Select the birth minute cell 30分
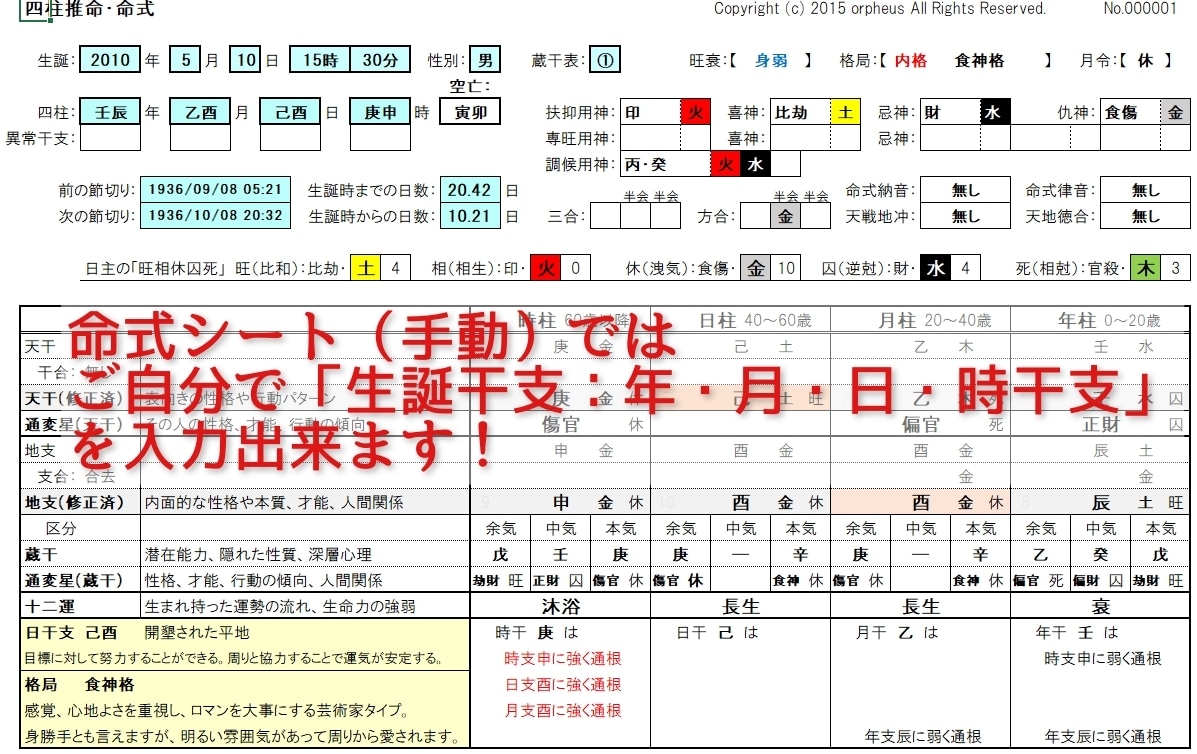 pos(379,60)
